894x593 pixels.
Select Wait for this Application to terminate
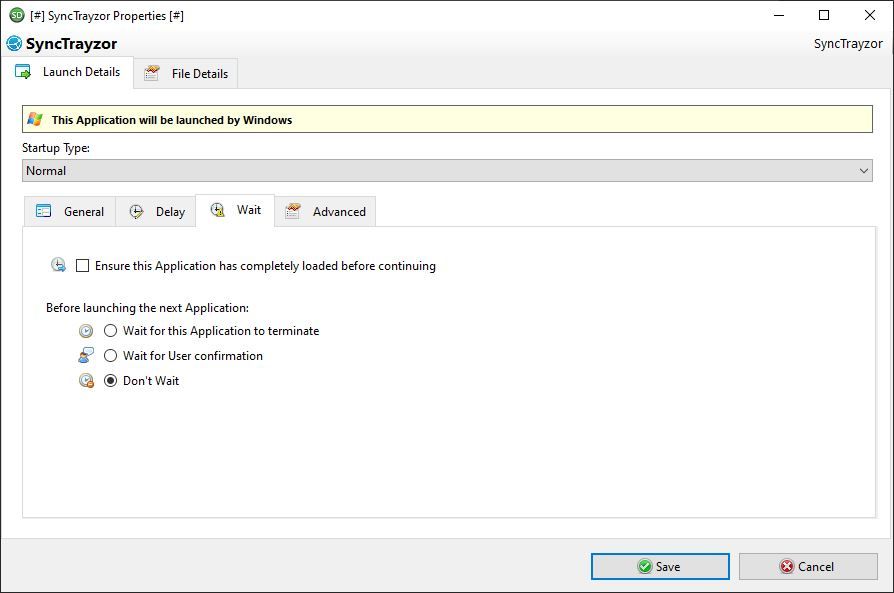[x=110, y=330]
